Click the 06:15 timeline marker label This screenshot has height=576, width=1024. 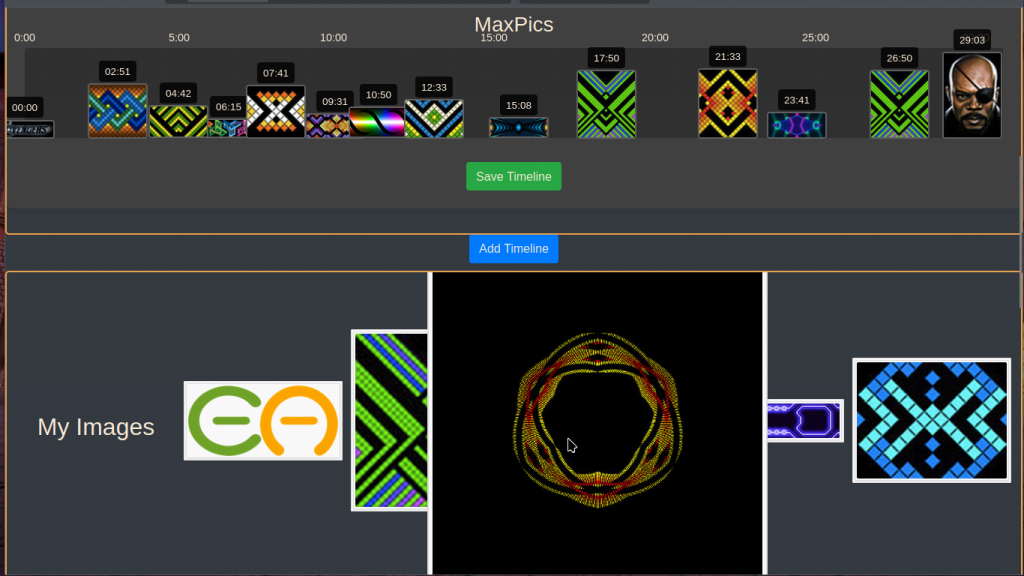pos(228,106)
